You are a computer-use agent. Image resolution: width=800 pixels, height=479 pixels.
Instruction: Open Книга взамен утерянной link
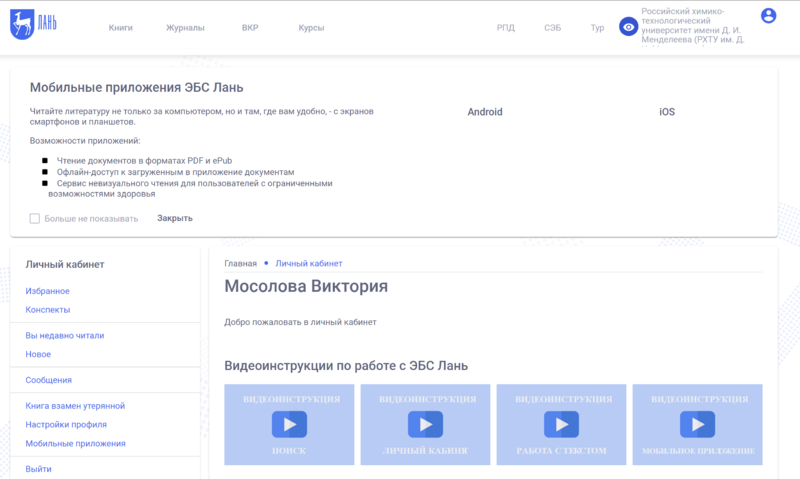75,406
